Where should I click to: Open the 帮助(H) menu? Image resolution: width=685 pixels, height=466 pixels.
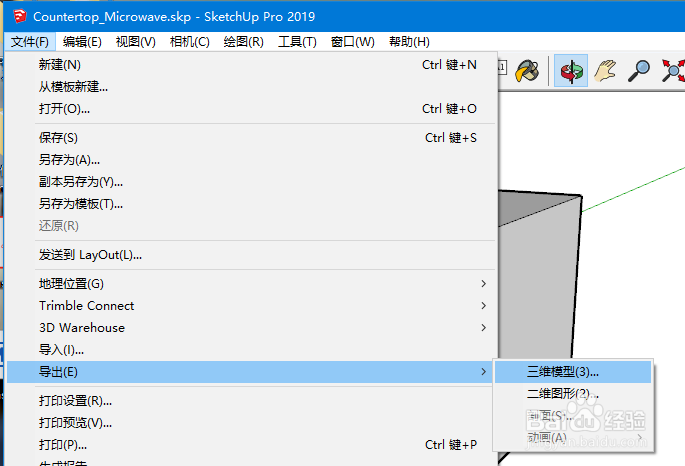click(x=409, y=42)
